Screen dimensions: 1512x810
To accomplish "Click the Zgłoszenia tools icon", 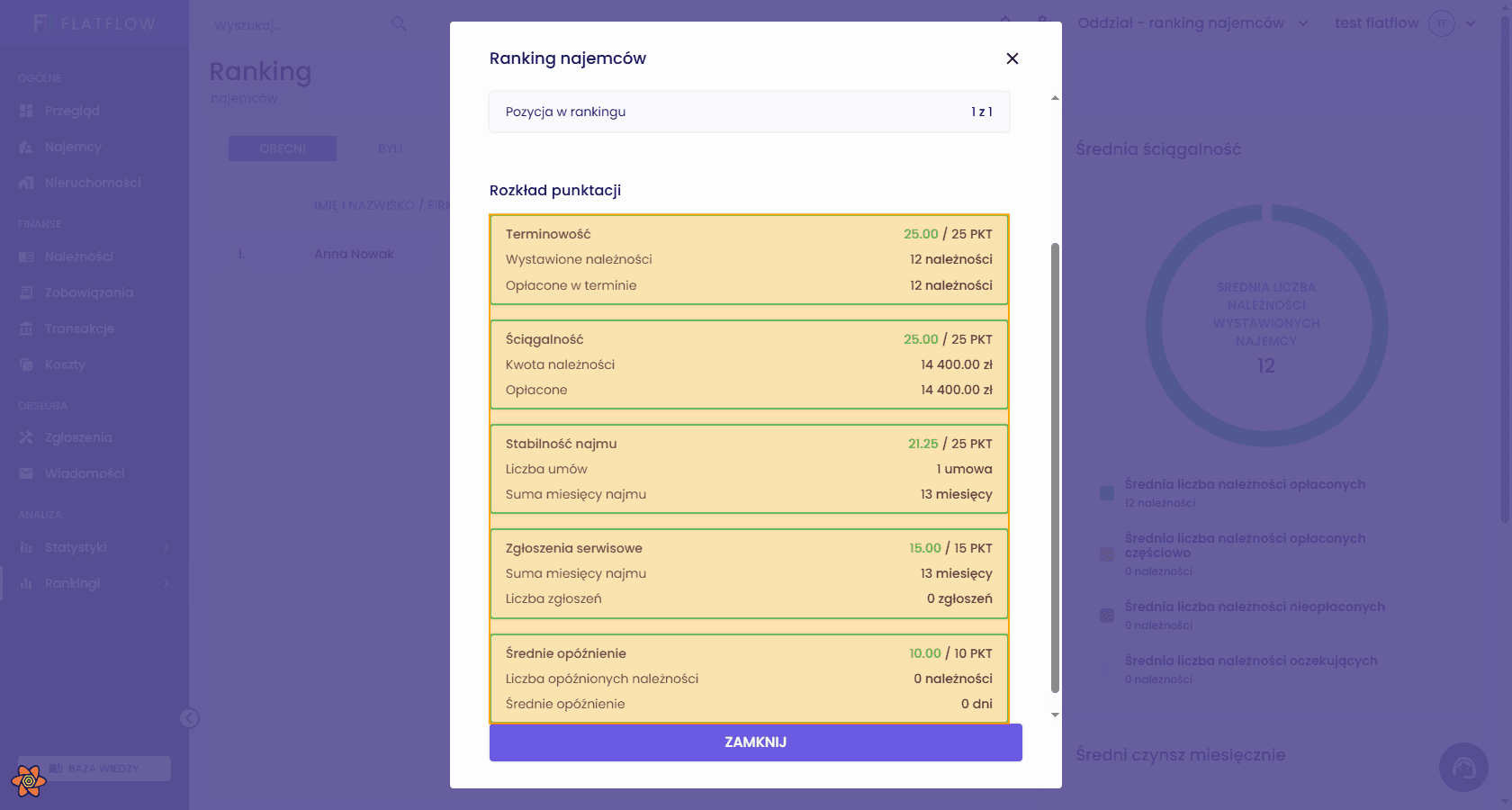I will tap(26, 437).
